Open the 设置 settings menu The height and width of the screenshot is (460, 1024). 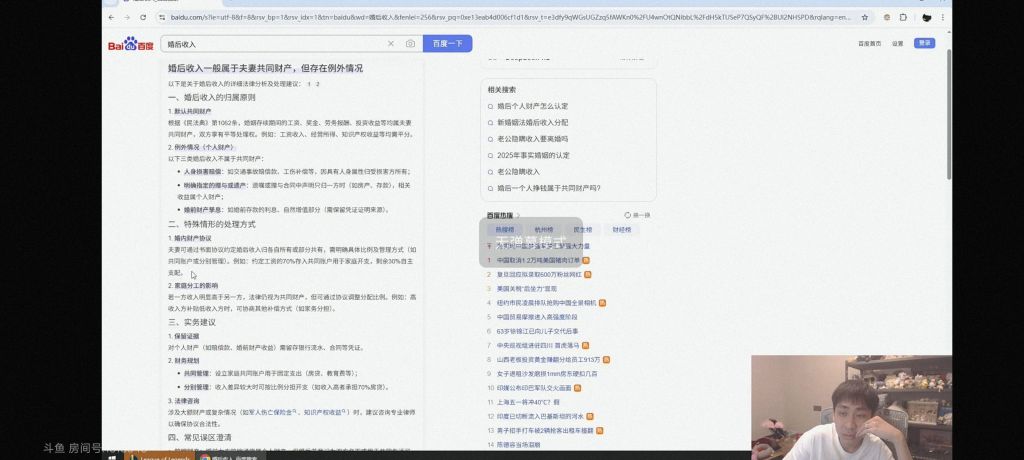pos(898,44)
